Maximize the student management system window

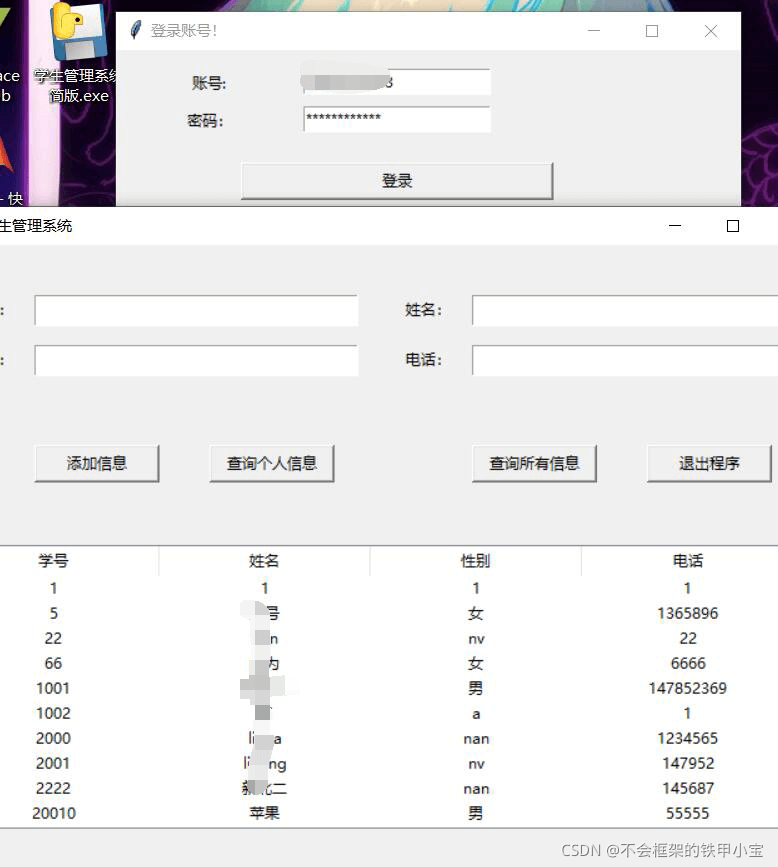coord(732,226)
